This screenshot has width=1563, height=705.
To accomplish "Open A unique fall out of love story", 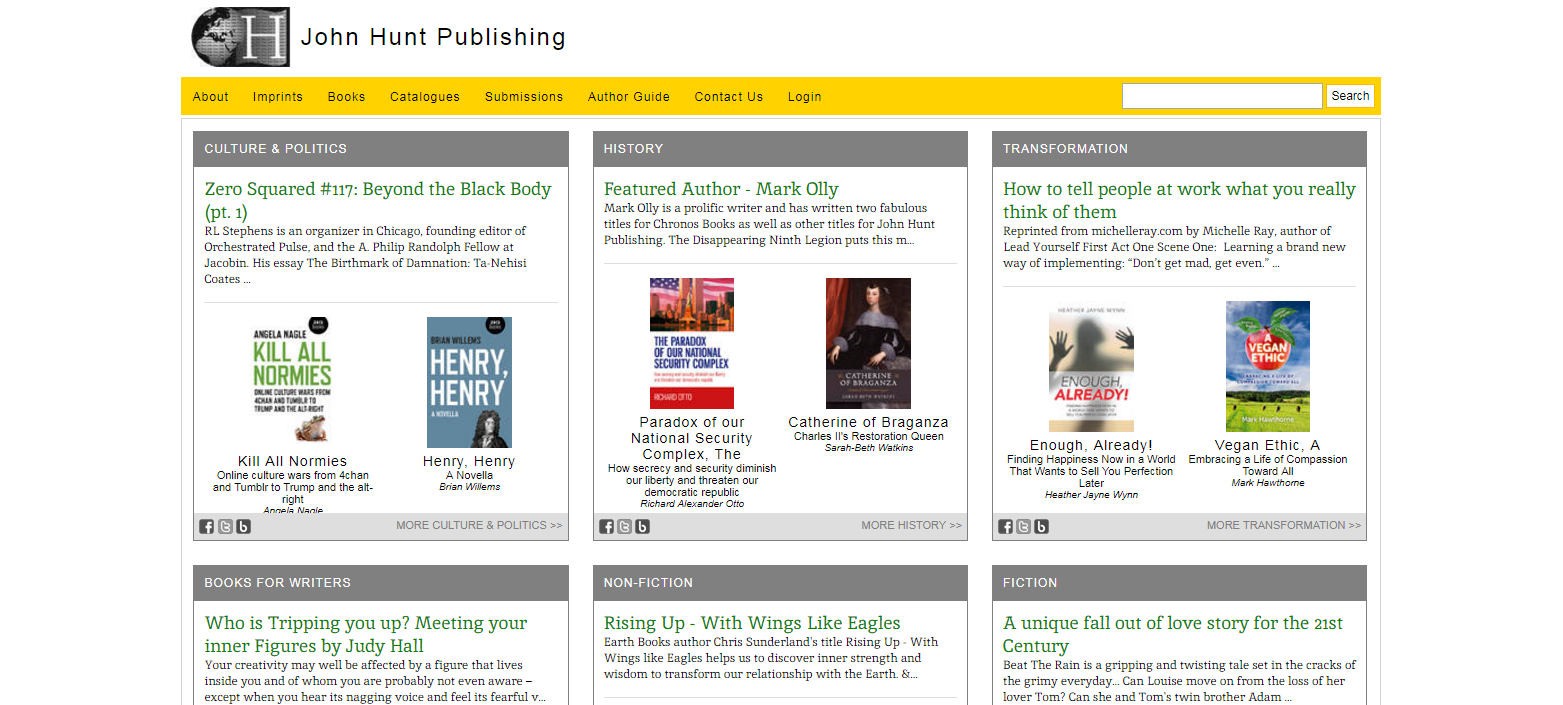I will click(1173, 634).
